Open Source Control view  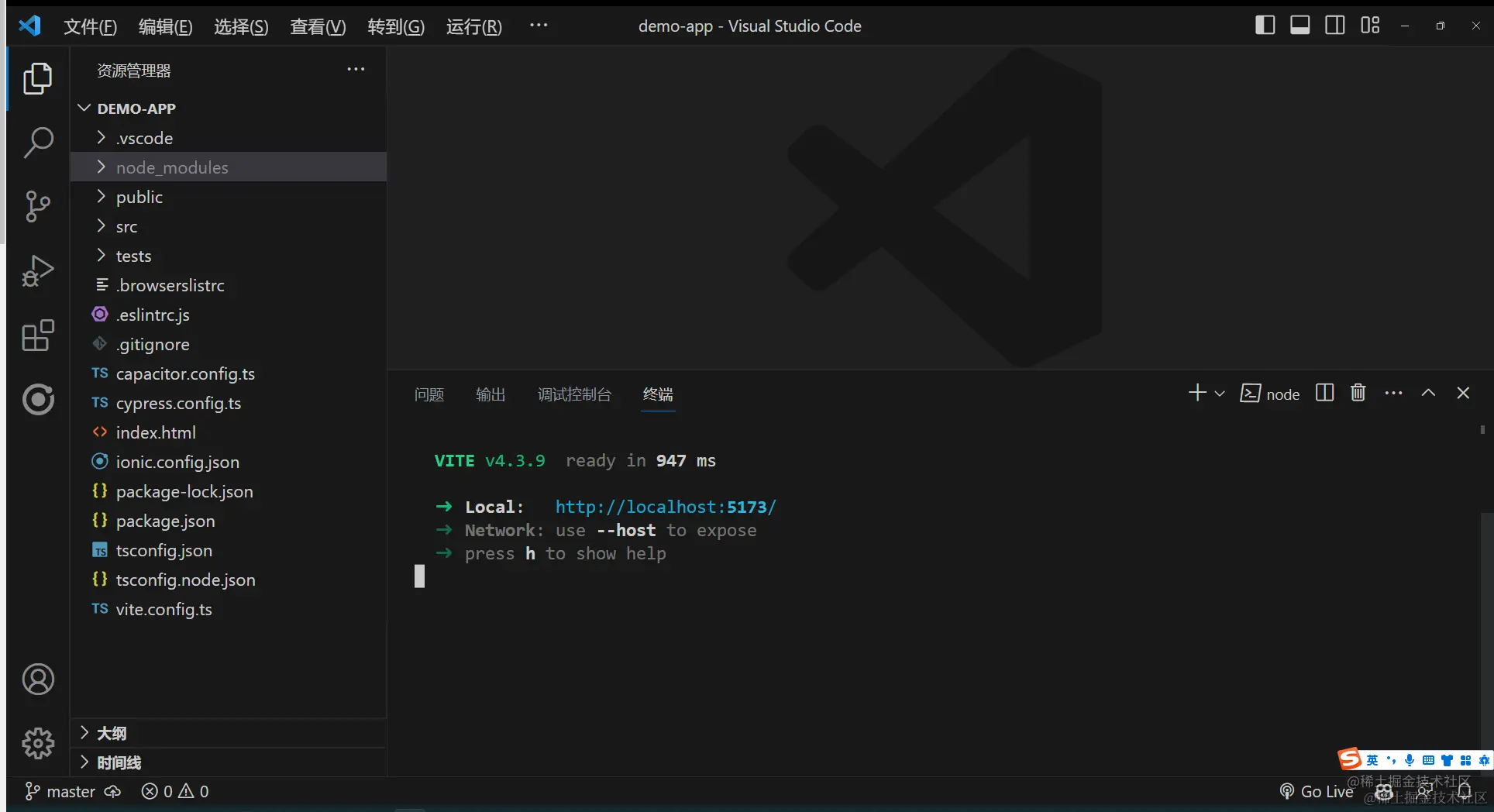38,206
